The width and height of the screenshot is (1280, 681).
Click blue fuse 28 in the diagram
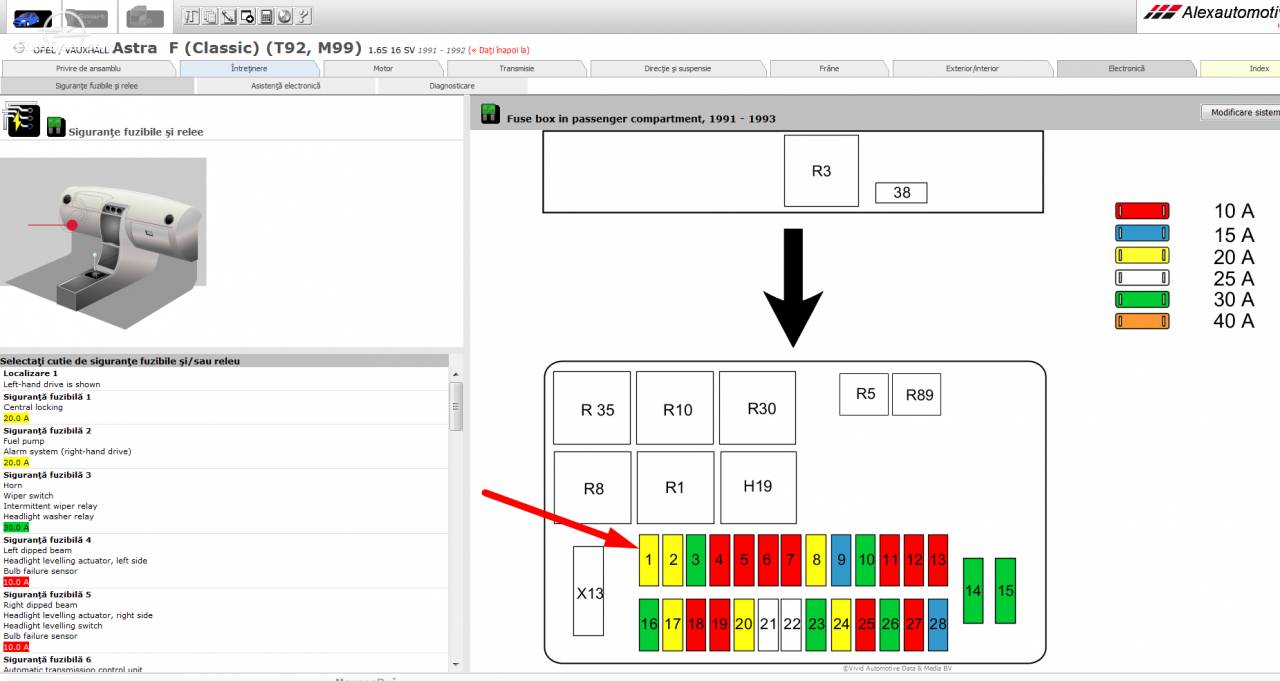click(x=938, y=624)
